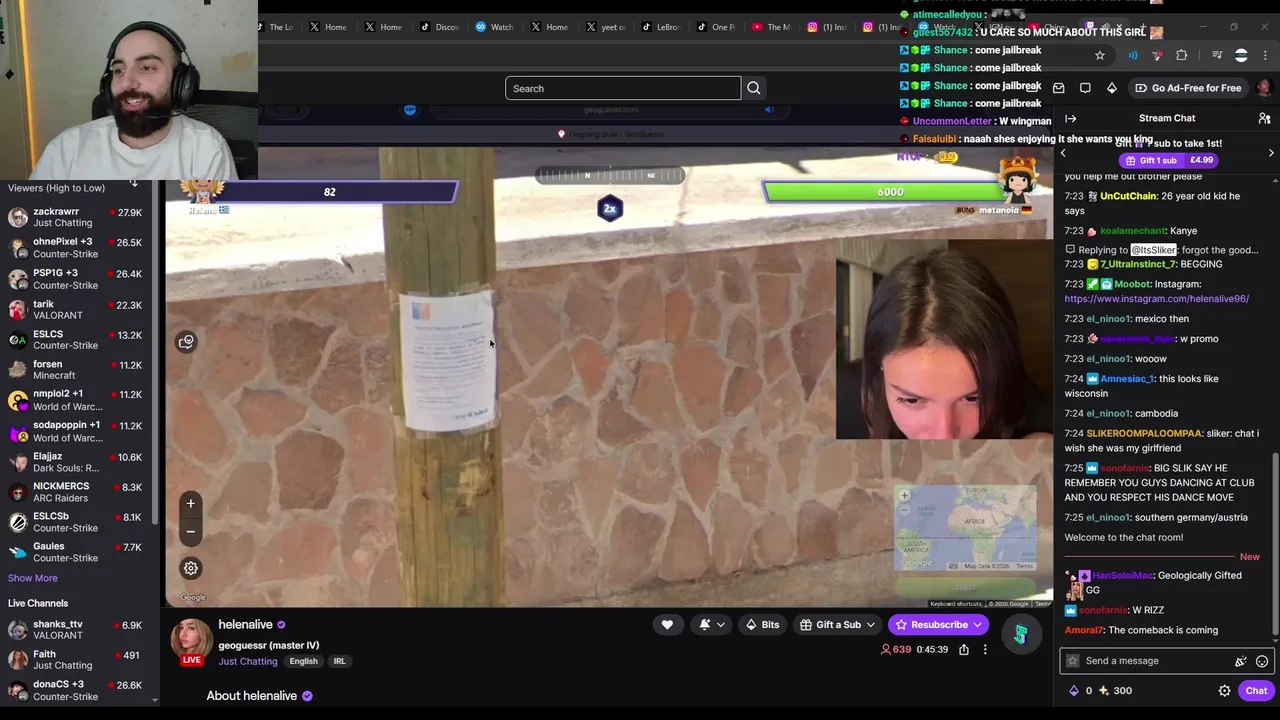Share the stream via share icon
The image size is (1280, 720).
click(x=964, y=650)
